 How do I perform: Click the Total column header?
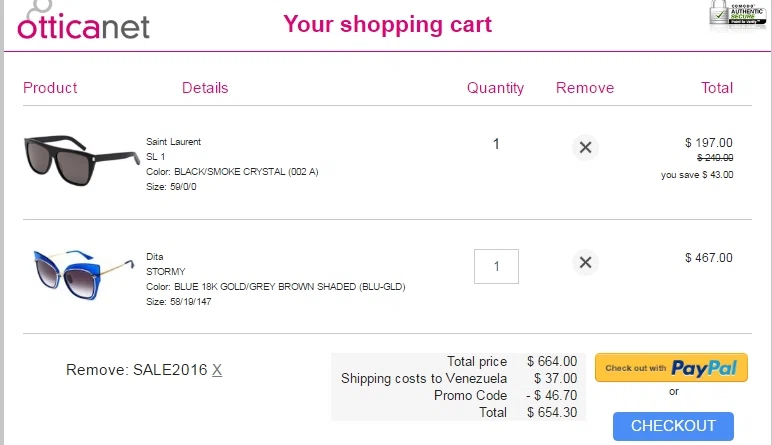pyautogui.click(x=717, y=88)
